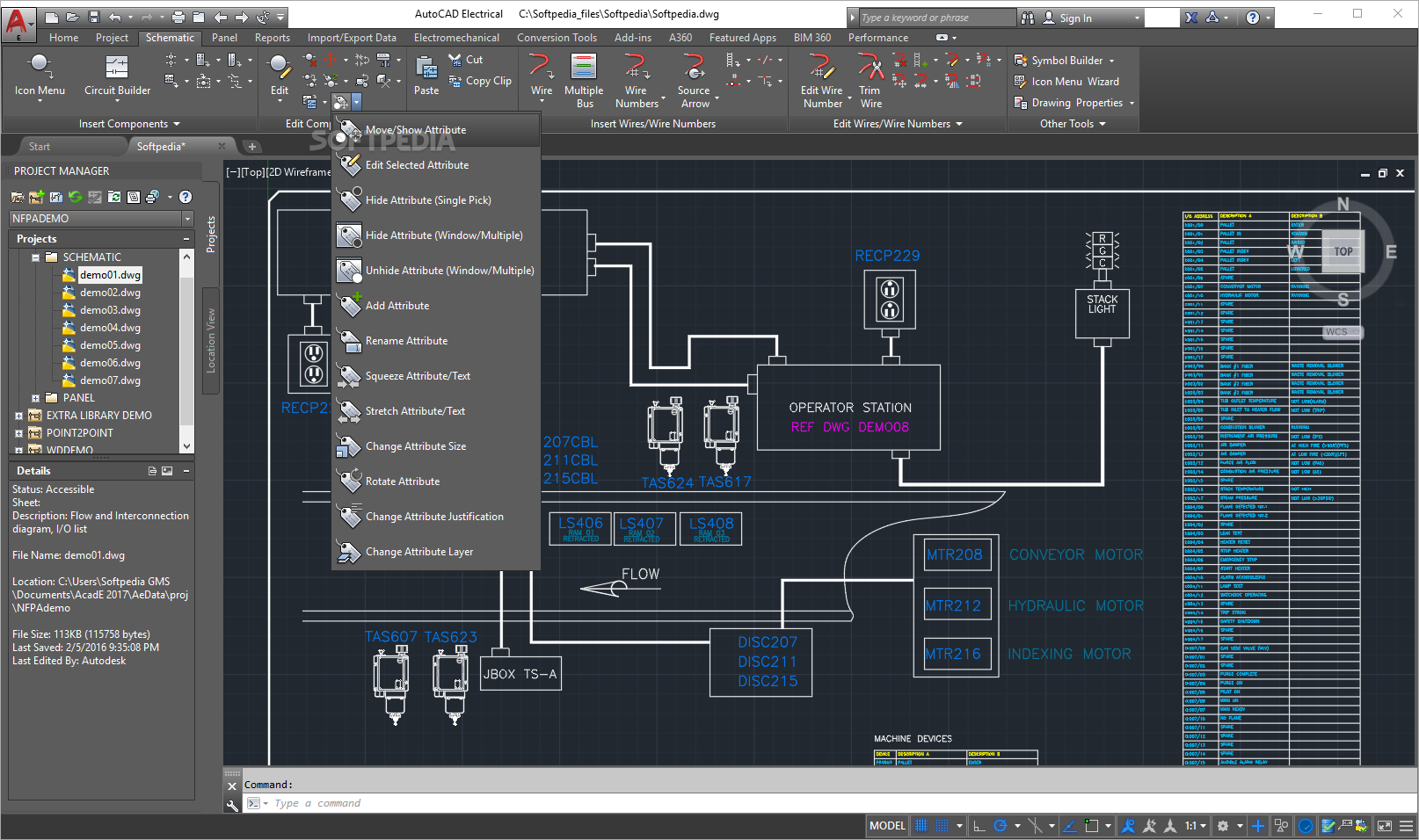The height and width of the screenshot is (840, 1419).
Task: Toggle Ortho mode in status bar
Action: [979, 826]
